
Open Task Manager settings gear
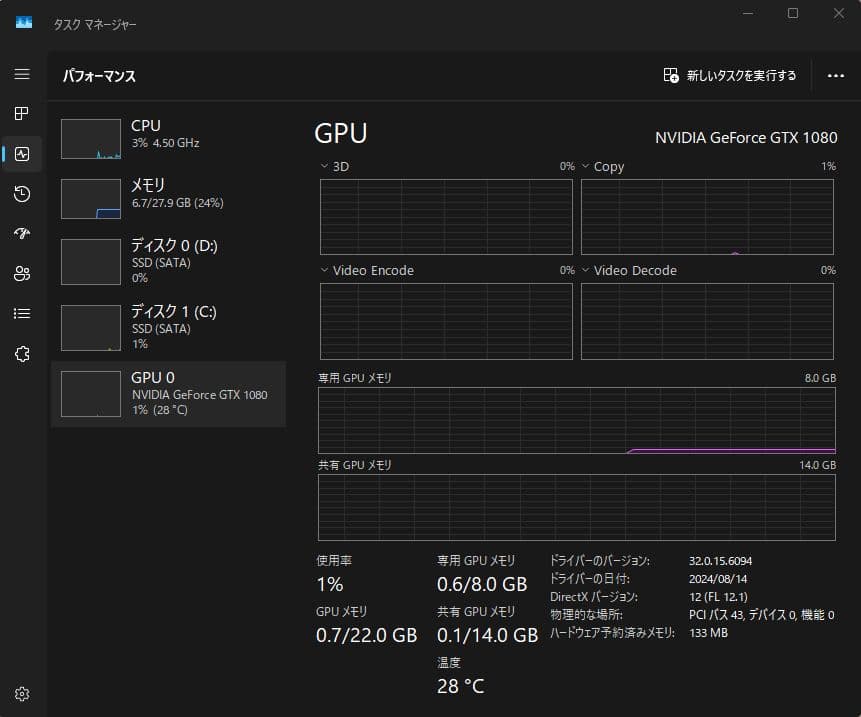click(x=21, y=693)
